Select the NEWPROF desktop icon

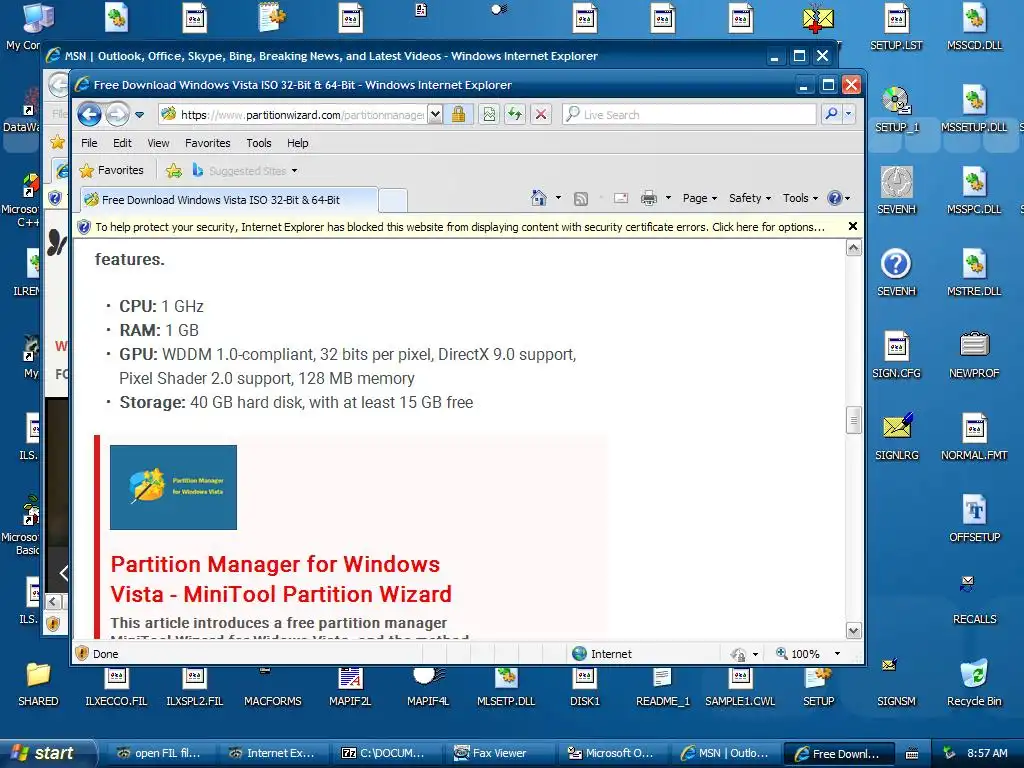[x=974, y=355]
